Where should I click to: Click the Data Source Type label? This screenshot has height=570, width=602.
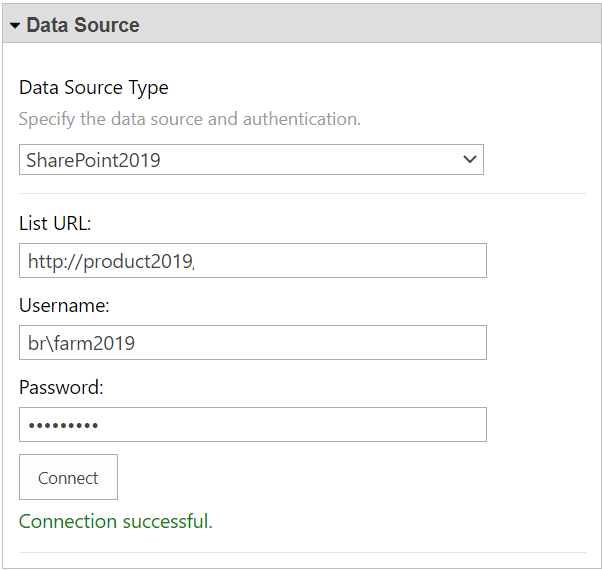tap(94, 88)
